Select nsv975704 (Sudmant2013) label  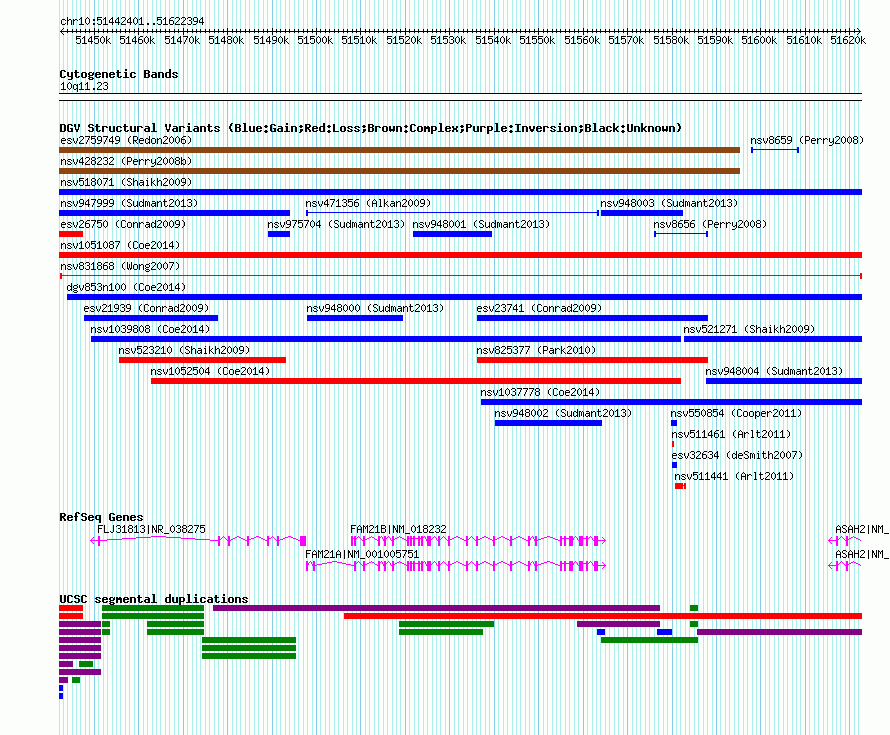[x=336, y=224]
